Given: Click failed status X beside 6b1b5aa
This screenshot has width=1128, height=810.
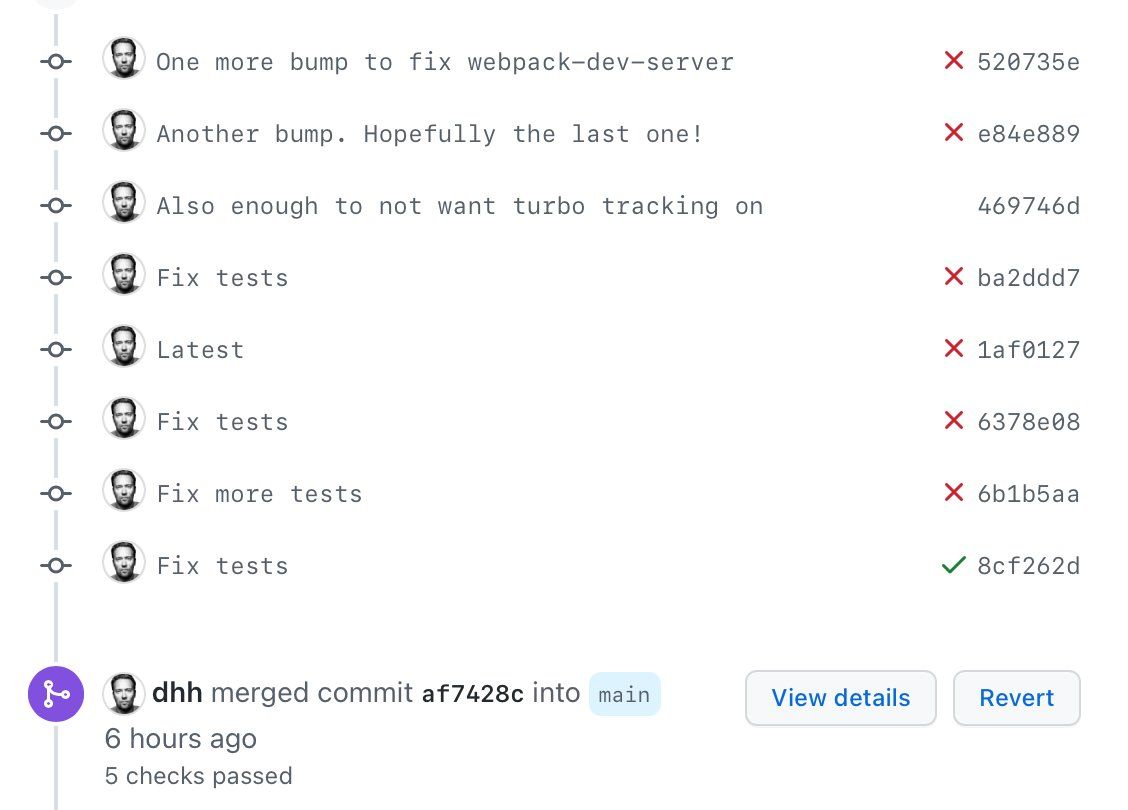Looking at the screenshot, I should click(953, 493).
